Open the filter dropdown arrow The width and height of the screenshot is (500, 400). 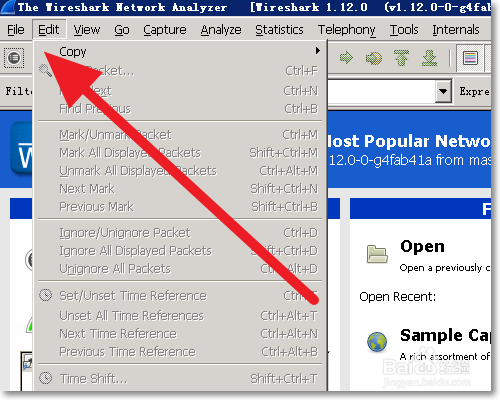(x=443, y=91)
